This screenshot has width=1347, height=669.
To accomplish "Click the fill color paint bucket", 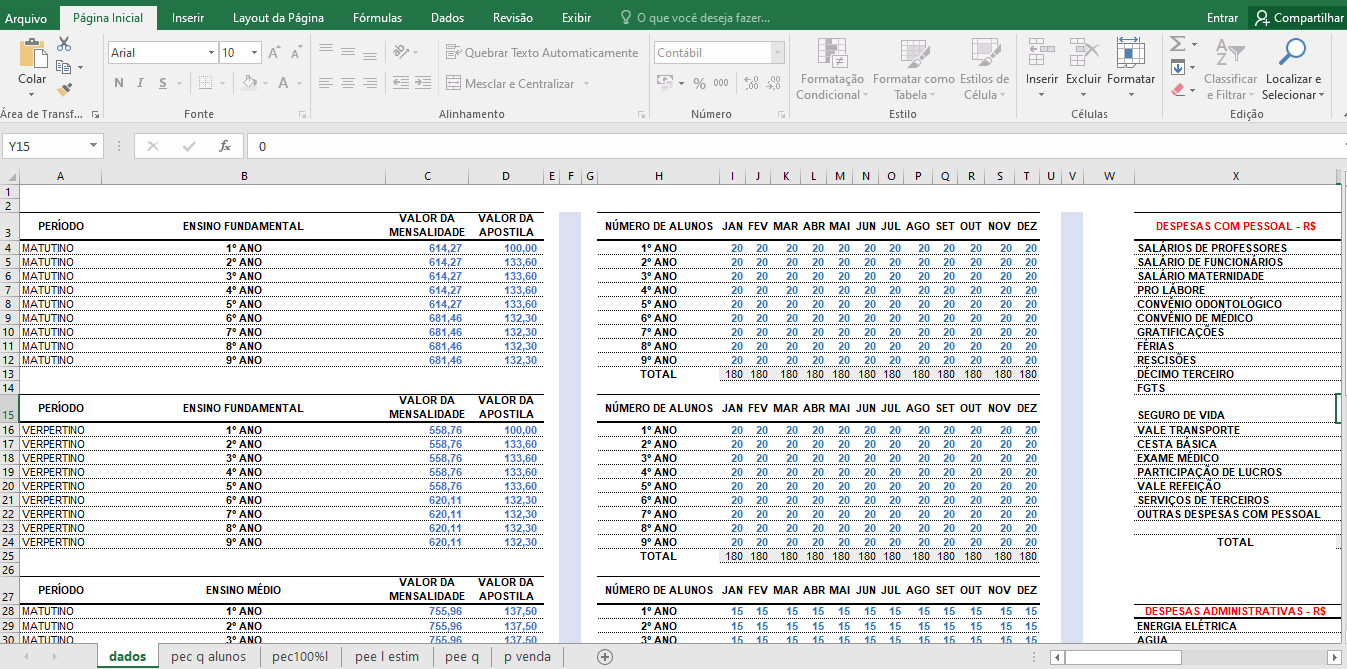I will (249, 83).
